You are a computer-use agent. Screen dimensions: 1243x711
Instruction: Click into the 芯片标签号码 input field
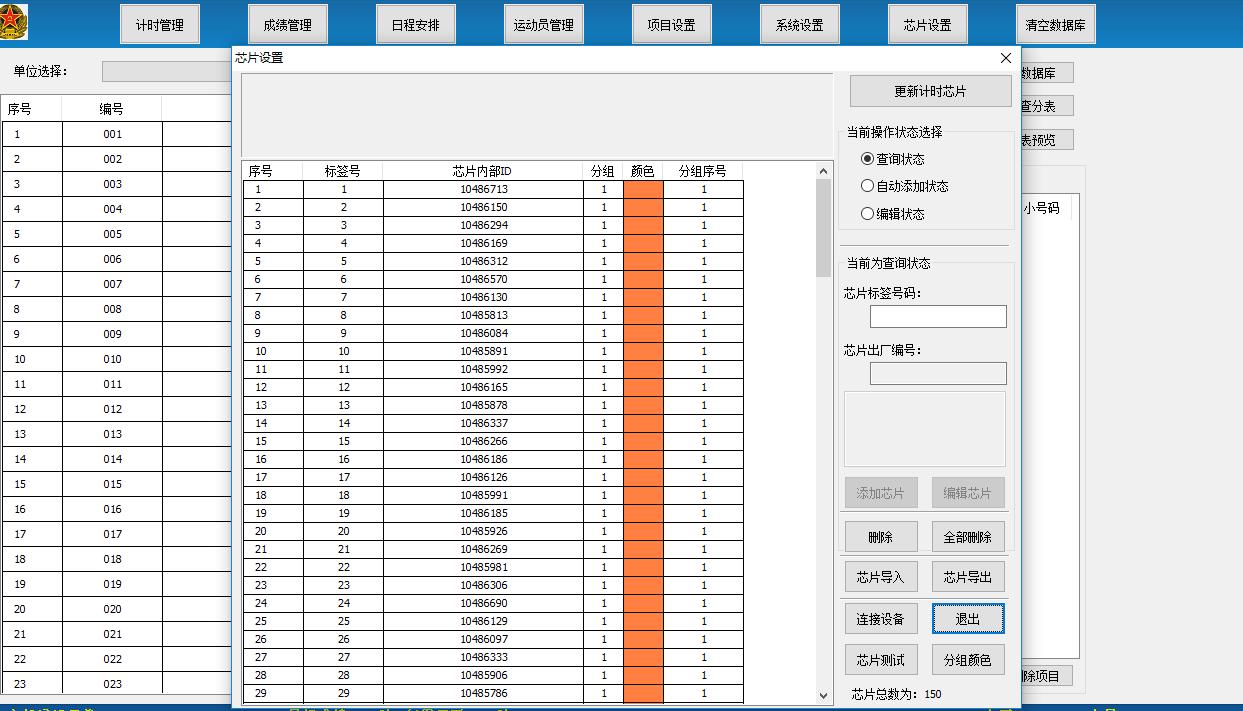pos(938,317)
